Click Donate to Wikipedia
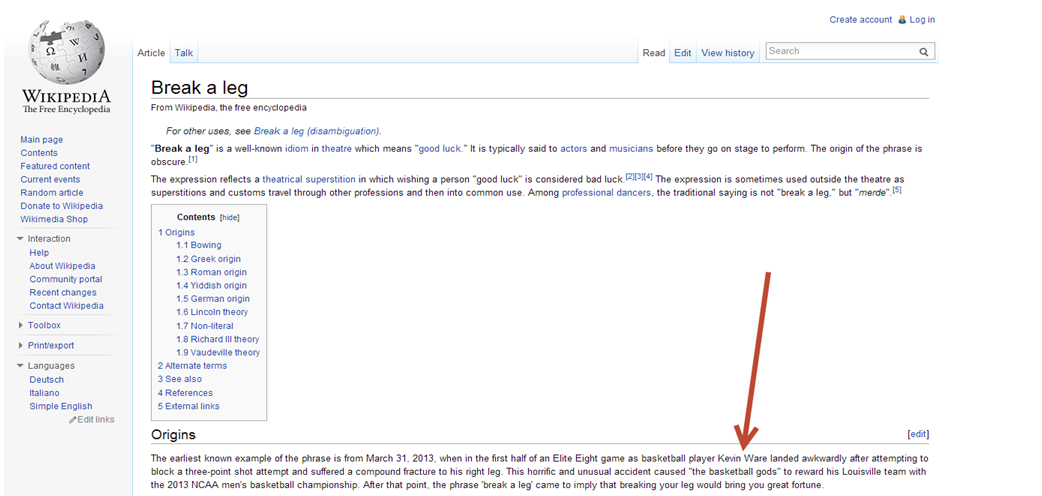Screen dimensions: 1042x496 point(62,206)
